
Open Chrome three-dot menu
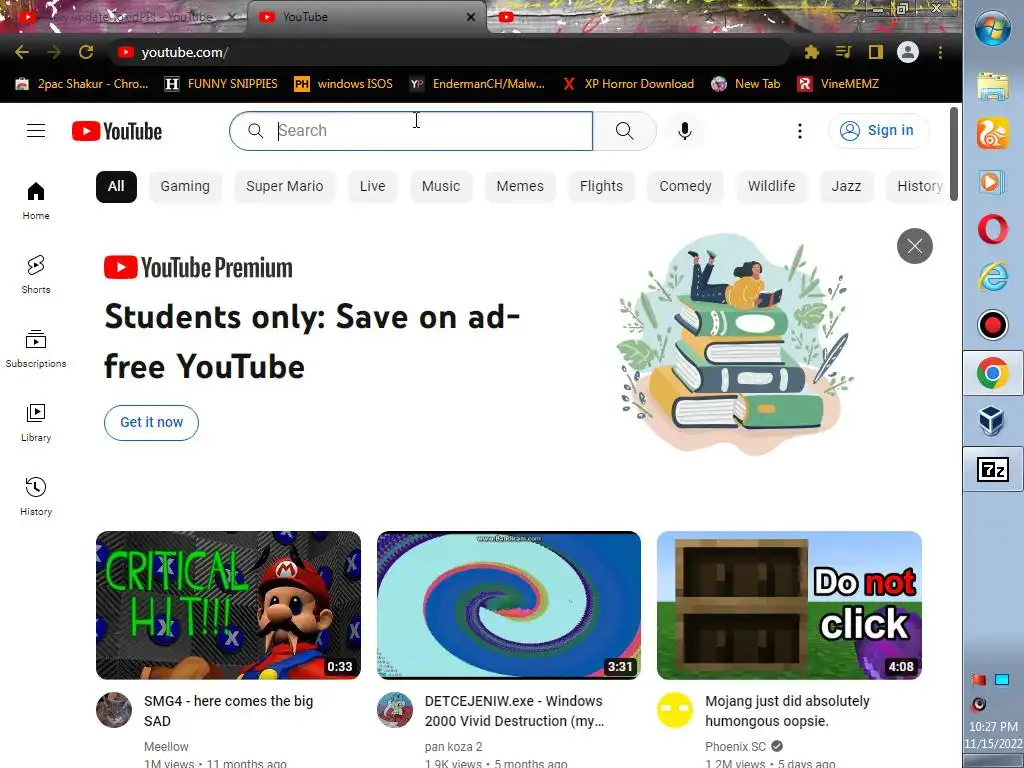pos(940,52)
